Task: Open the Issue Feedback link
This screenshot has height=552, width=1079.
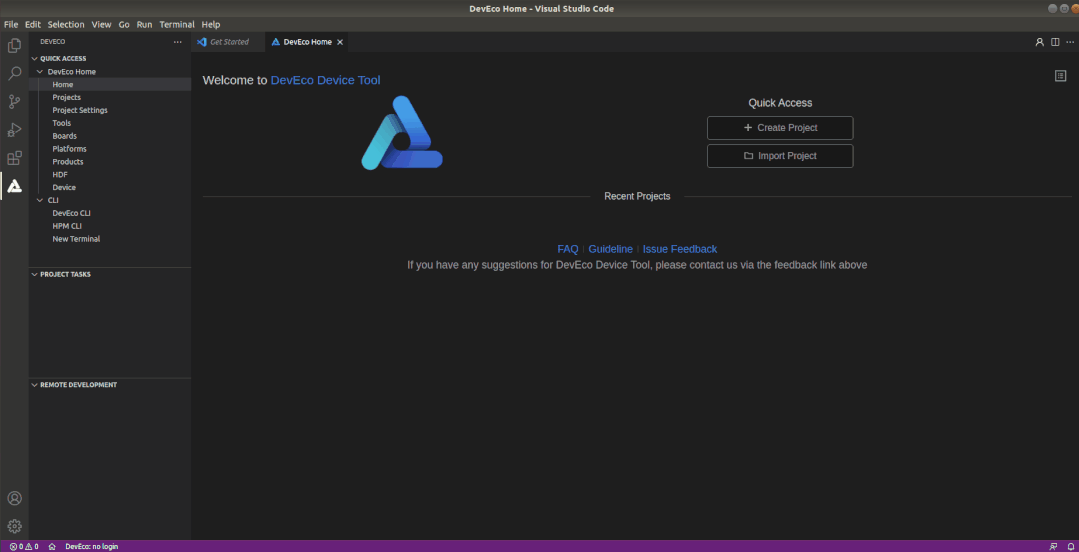Action: 679,249
